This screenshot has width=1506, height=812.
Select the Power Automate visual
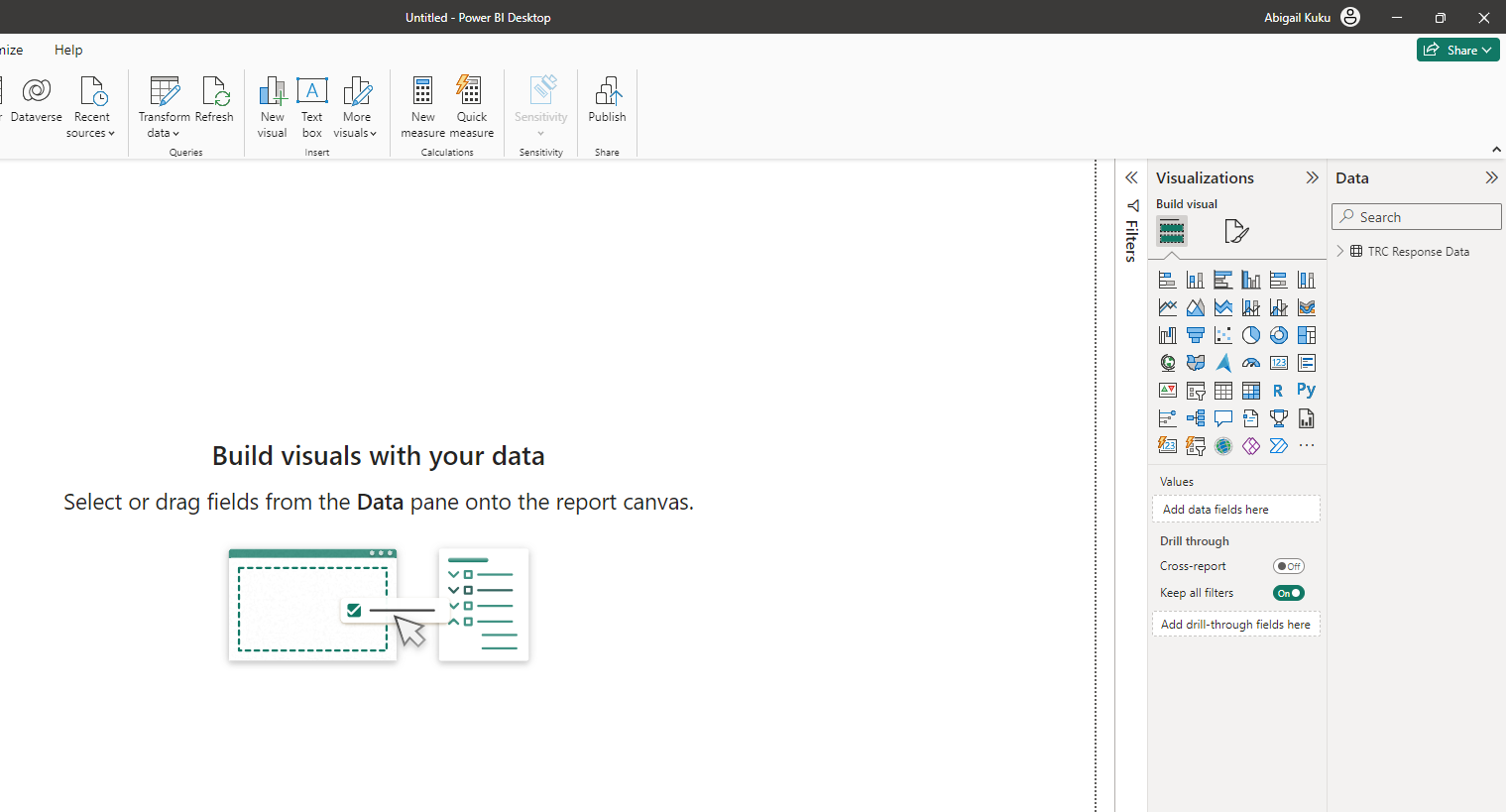tap(1279, 446)
